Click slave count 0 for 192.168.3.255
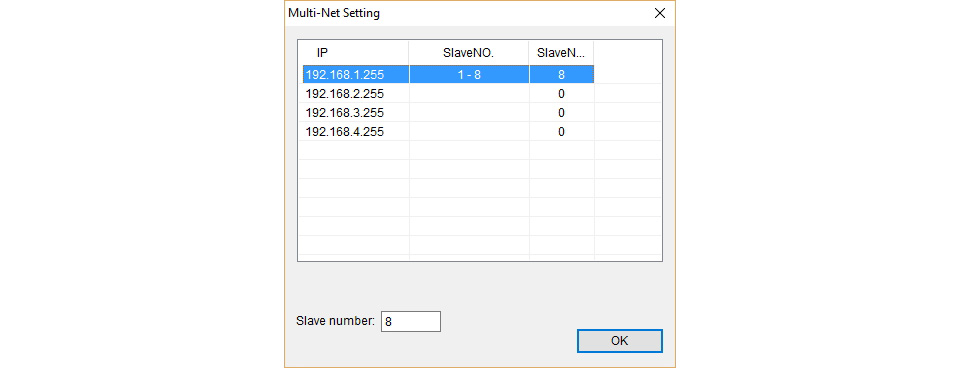960x368 pixels. [x=561, y=113]
